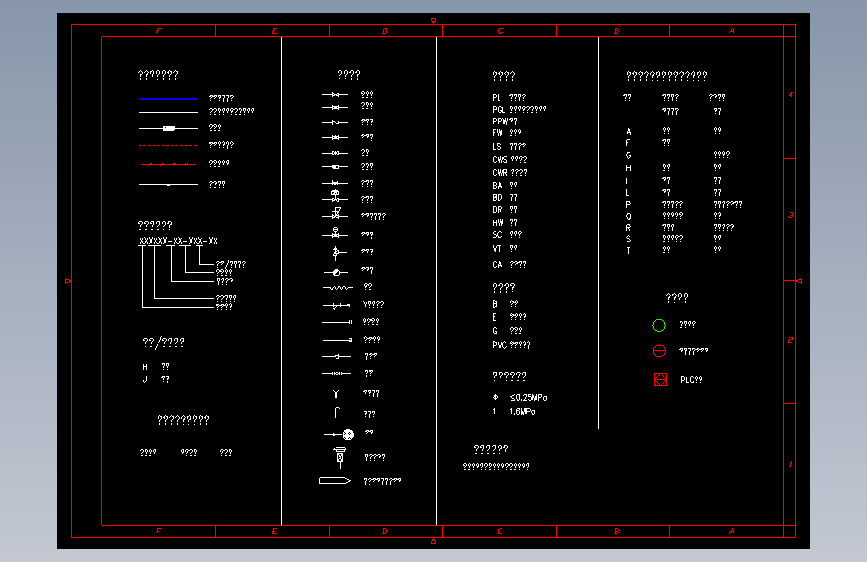867x562 pixels.
Task: Click the letter S in the right table
Action: (x=628, y=239)
